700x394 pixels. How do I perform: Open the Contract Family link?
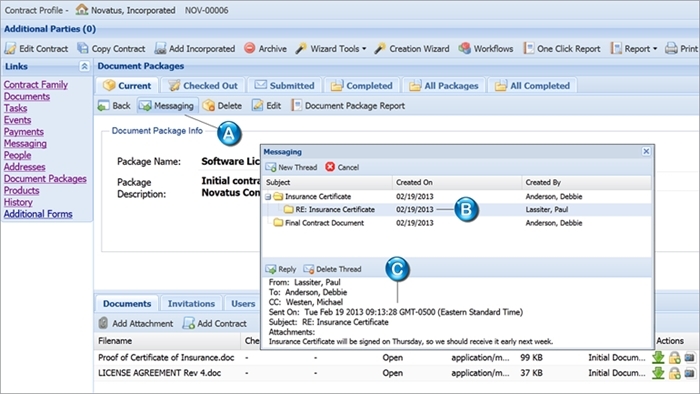pos(36,84)
